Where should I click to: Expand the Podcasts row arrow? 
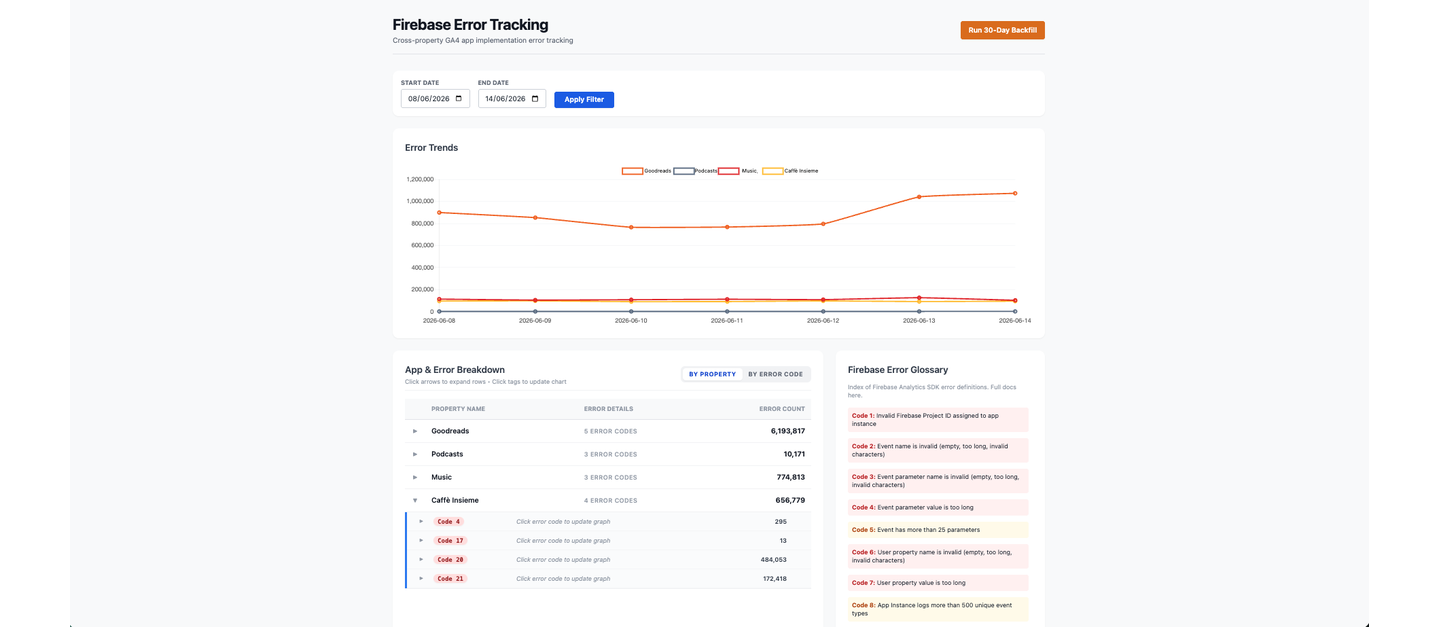pos(415,454)
